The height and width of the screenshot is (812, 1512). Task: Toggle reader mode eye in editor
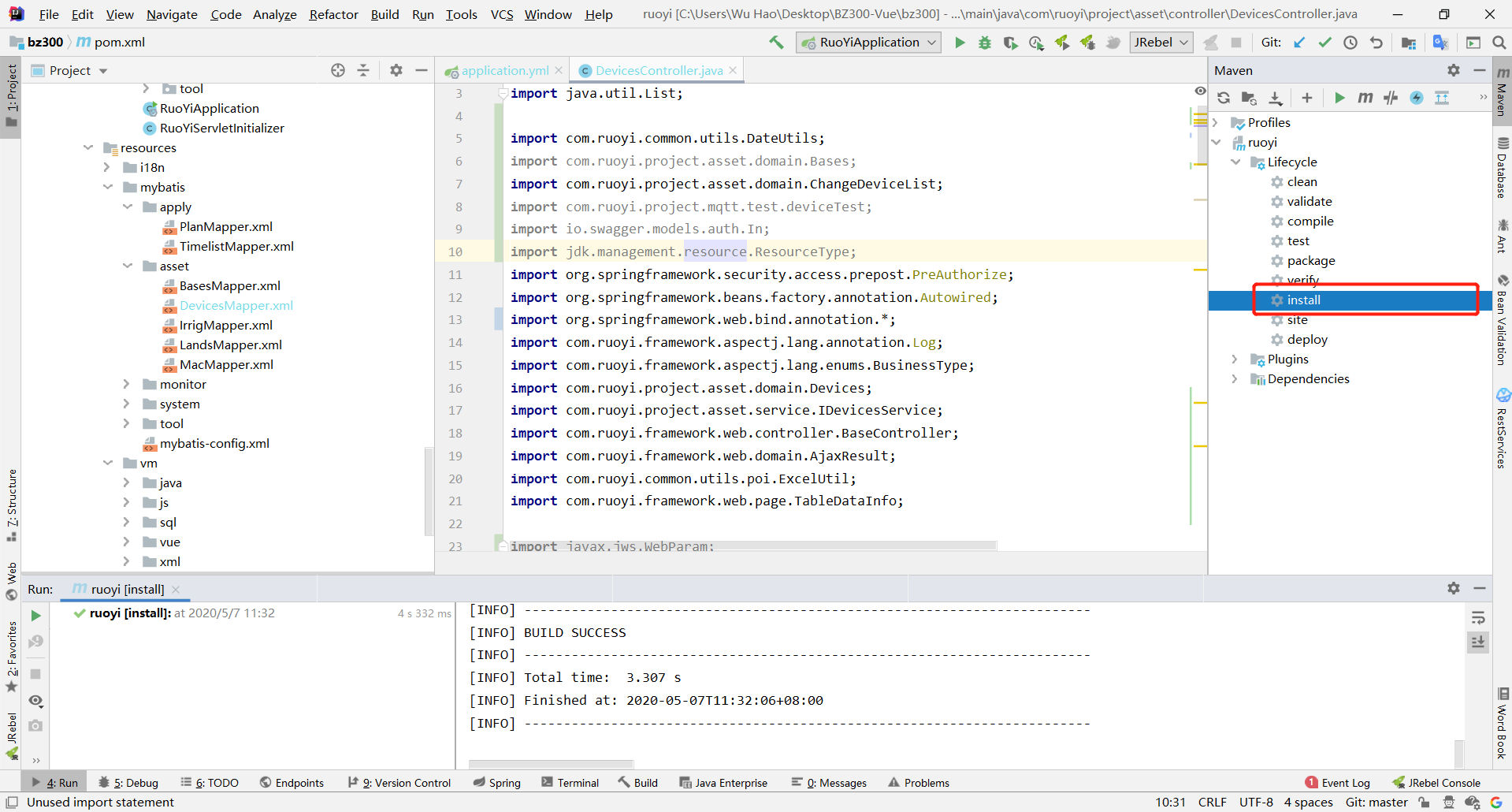click(x=1200, y=91)
